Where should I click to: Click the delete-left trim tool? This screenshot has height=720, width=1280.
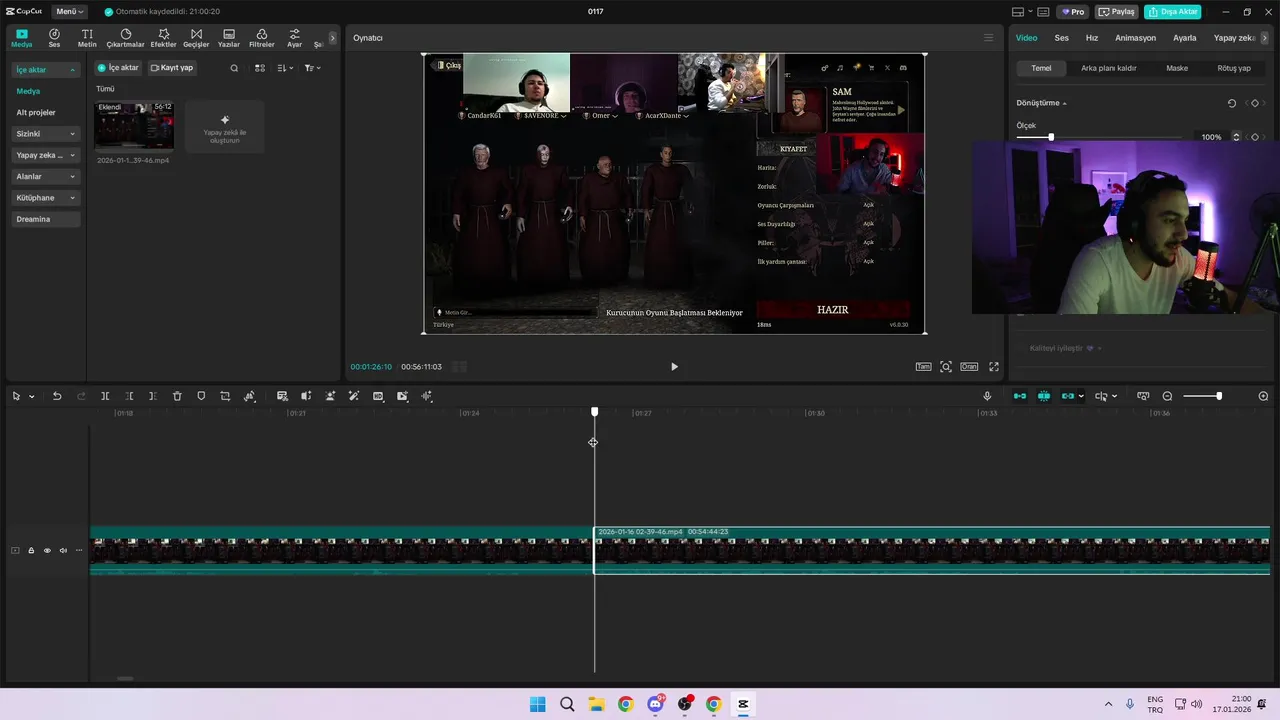point(129,396)
